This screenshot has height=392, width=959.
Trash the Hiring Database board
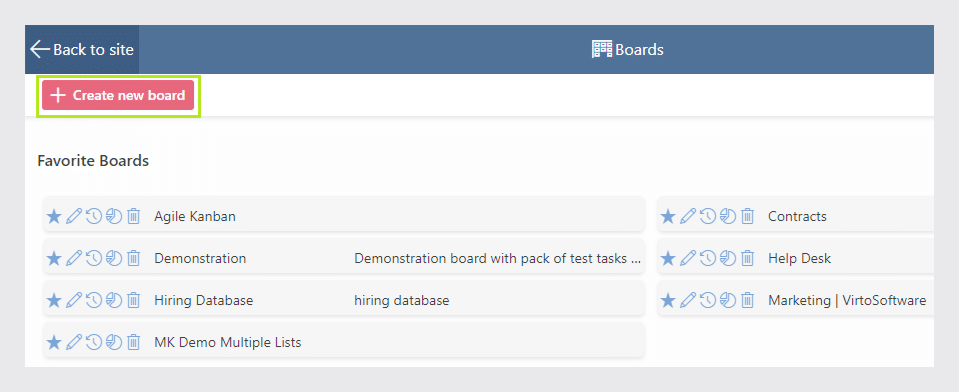(134, 300)
